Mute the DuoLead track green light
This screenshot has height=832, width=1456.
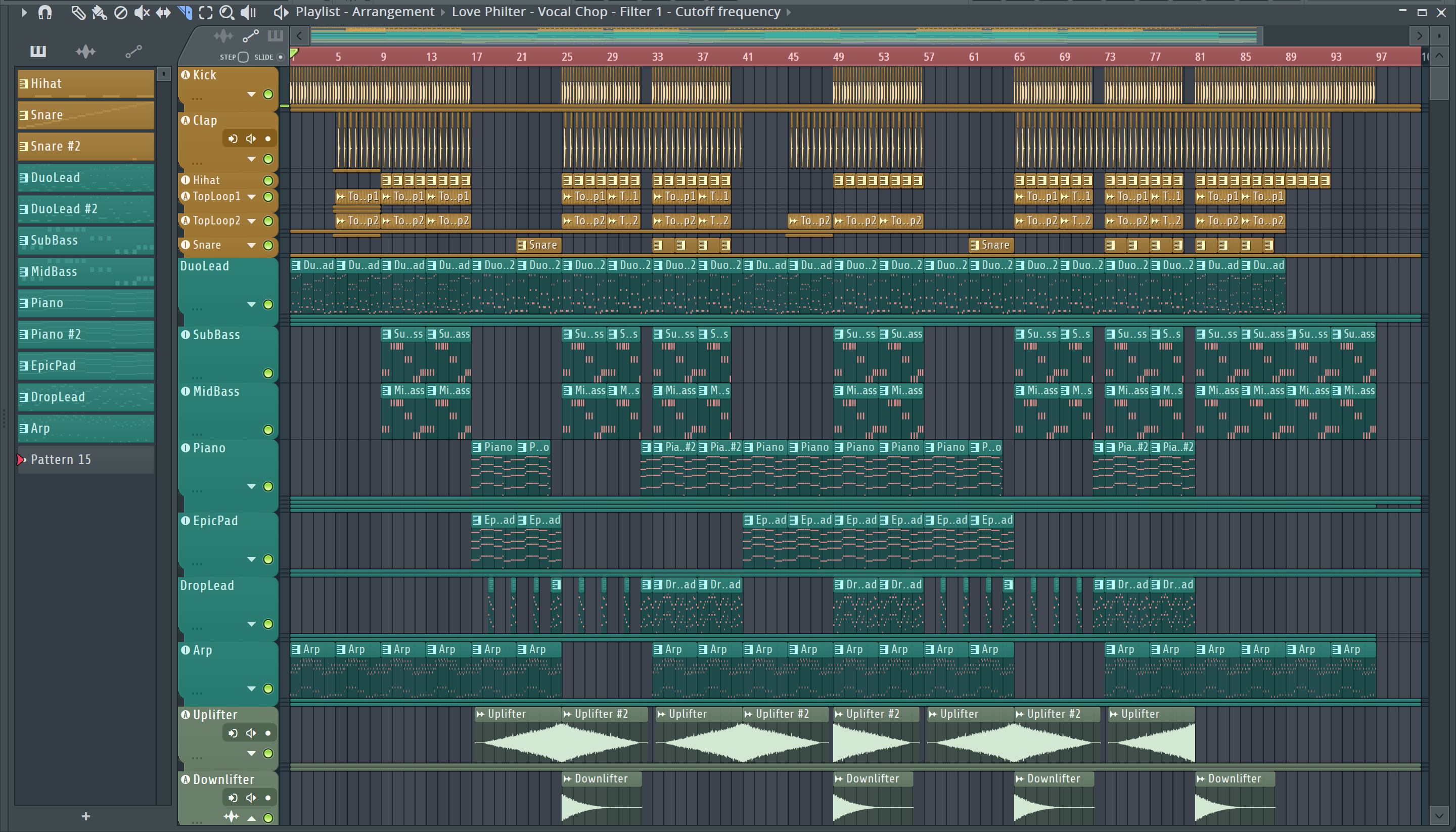tap(268, 305)
